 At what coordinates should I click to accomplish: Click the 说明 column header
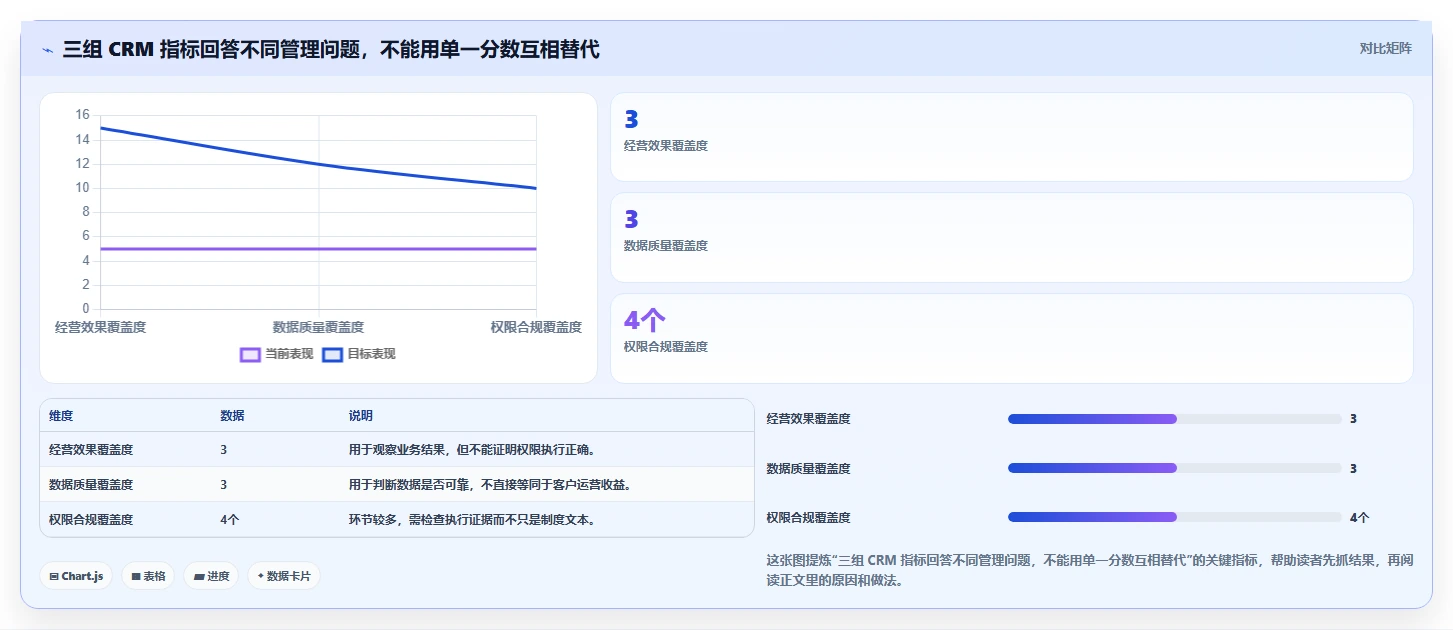tap(361, 416)
